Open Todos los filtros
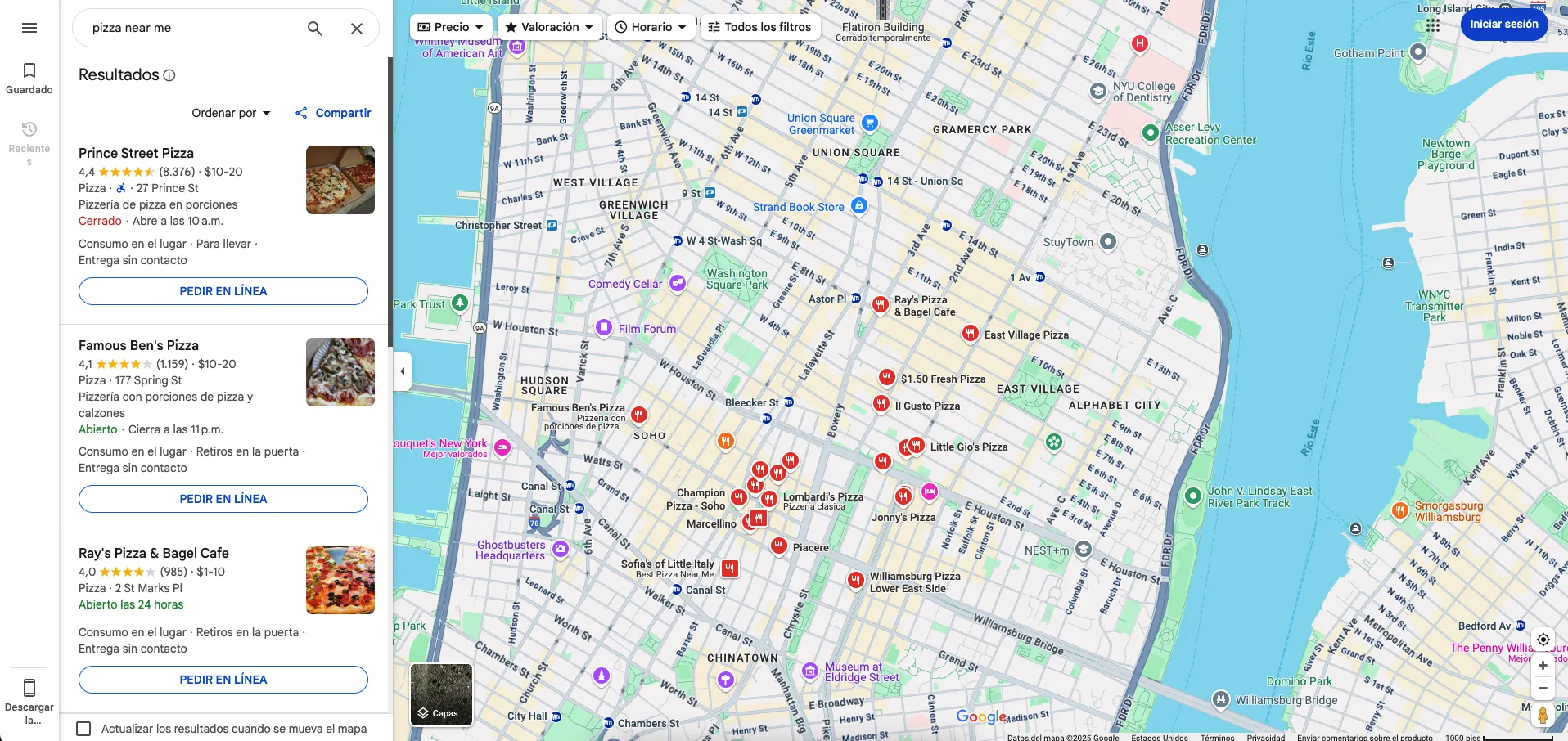1568x741 pixels. tap(759, 27)
